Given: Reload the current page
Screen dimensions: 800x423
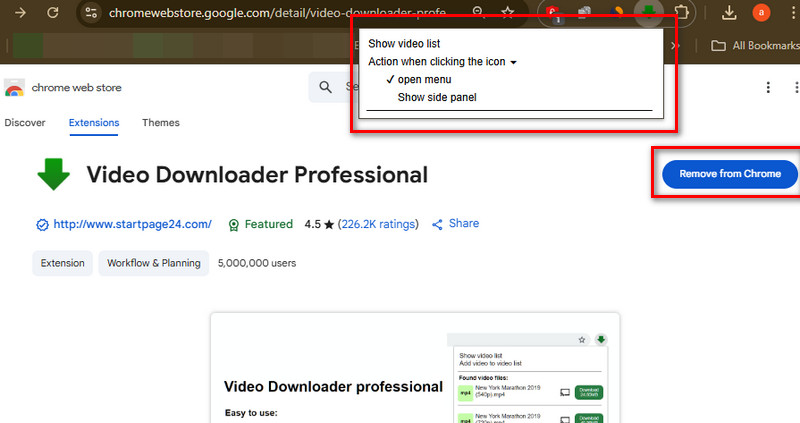Looking at the screenshot, I should pyautogui.click(x=53, y=12).
